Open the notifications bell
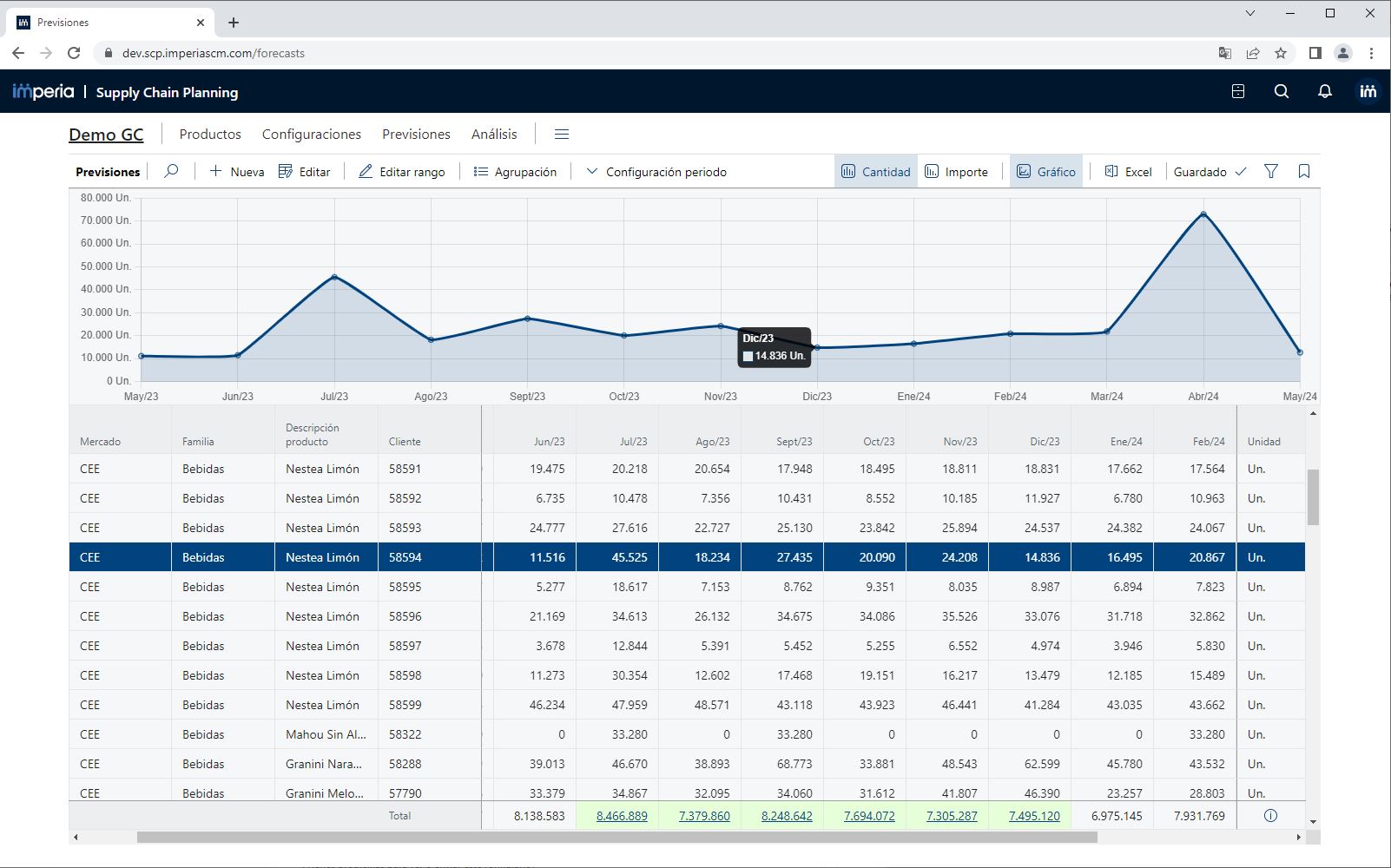Viewport: 1391px width, 868px height. click(x=1325, y=91)
